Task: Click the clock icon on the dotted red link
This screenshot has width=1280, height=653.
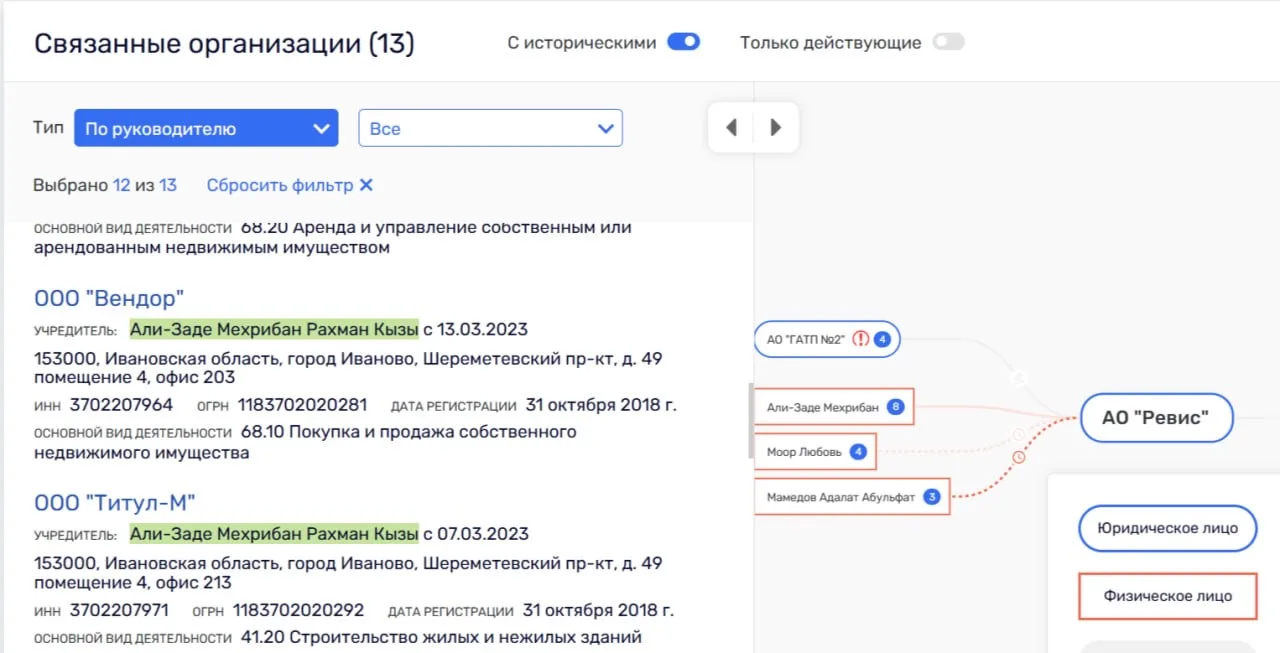Action: (x=1018, y=457)
